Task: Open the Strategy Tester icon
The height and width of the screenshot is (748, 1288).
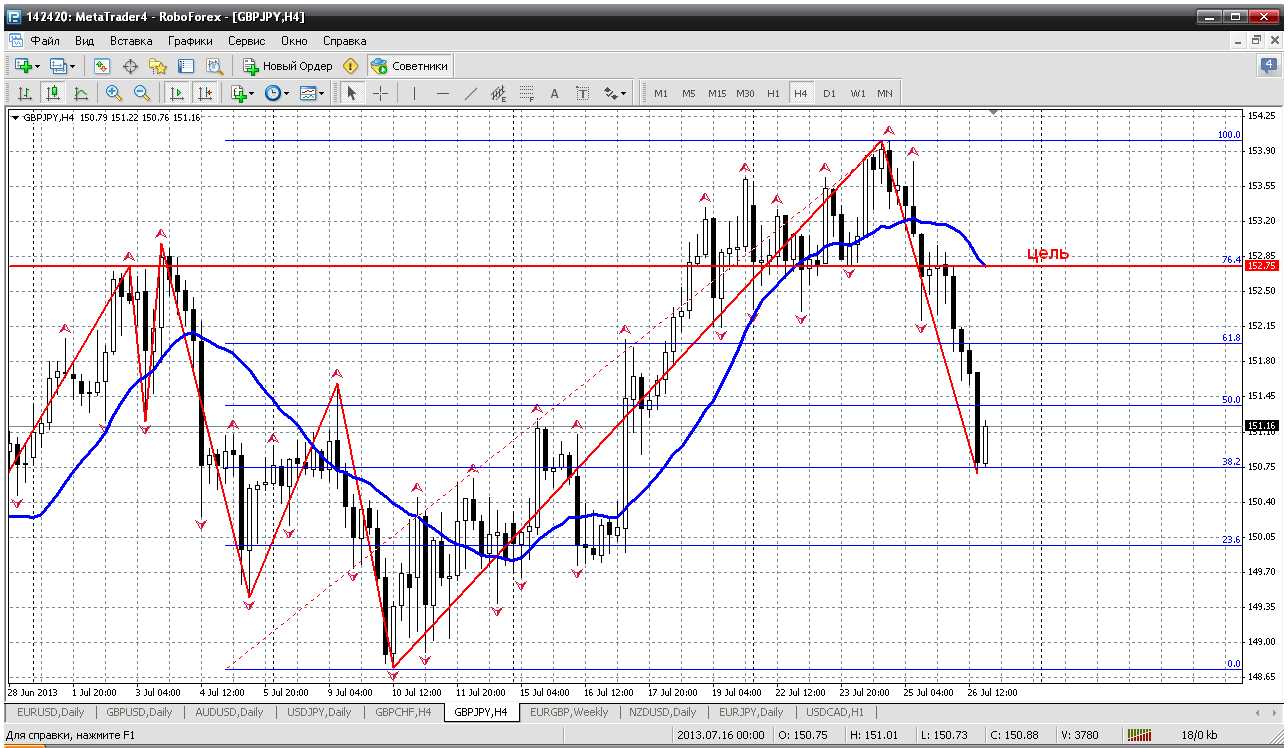Action: (x=214, y=66)
